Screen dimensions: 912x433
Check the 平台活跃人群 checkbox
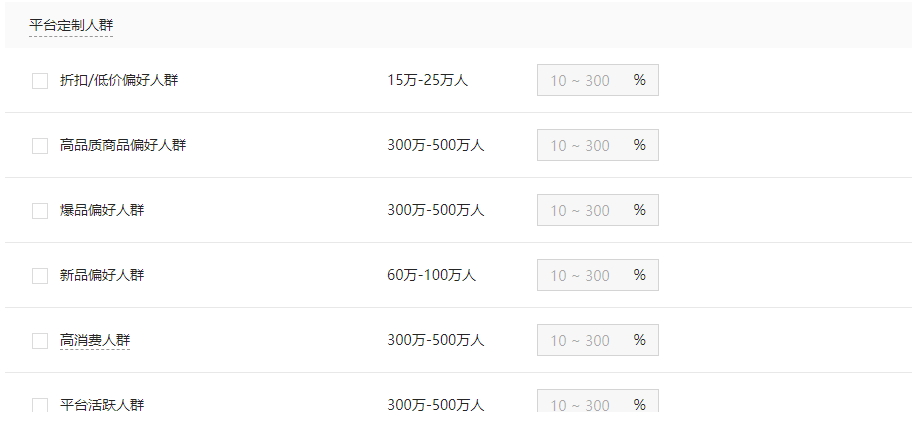coord(40,405)
